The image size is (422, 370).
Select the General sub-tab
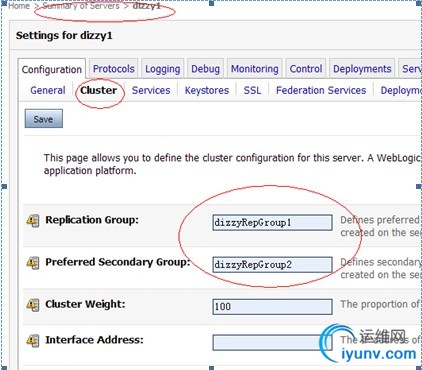coord(48,90)
